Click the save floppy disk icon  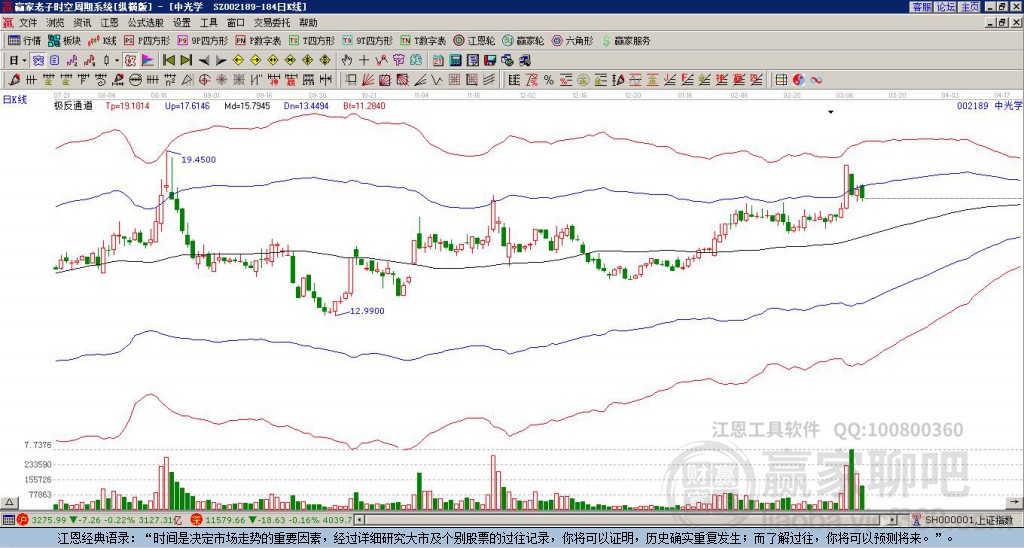pos(490,61)
